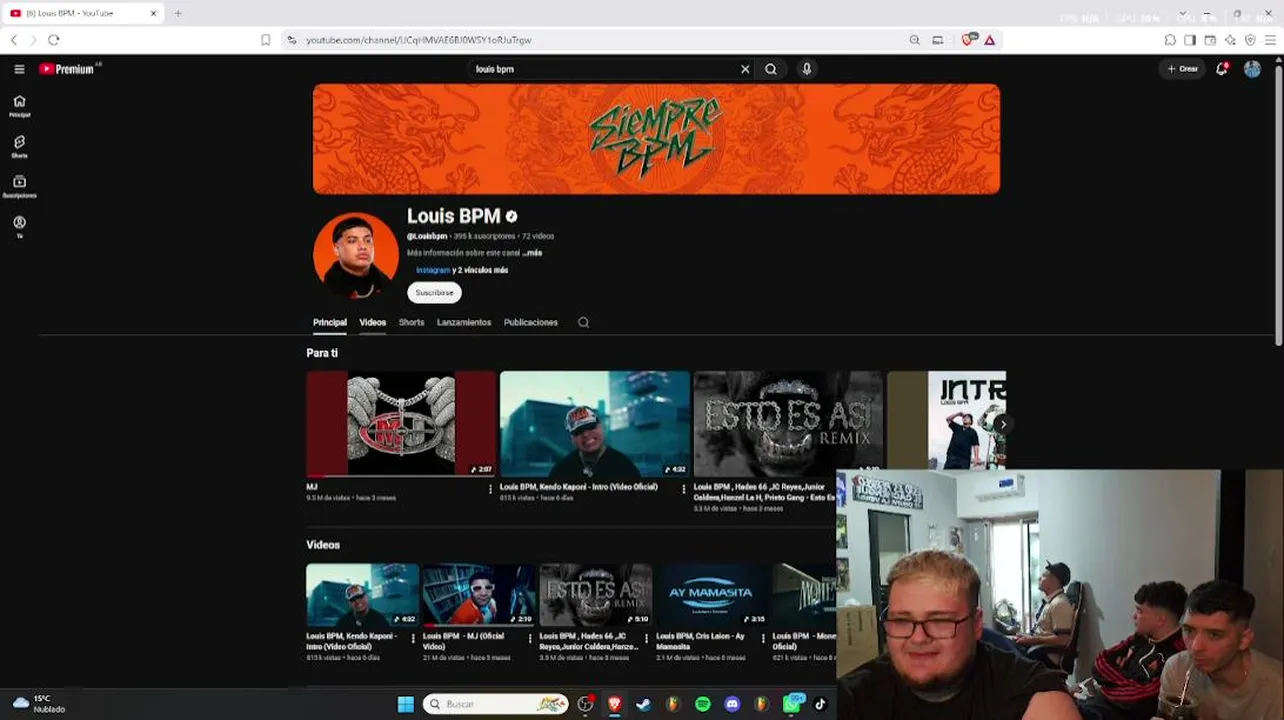The width and height of the screenshot is (1284, 720).
Task: Switch to the channel Shorts tab
Action: (412, 322)
